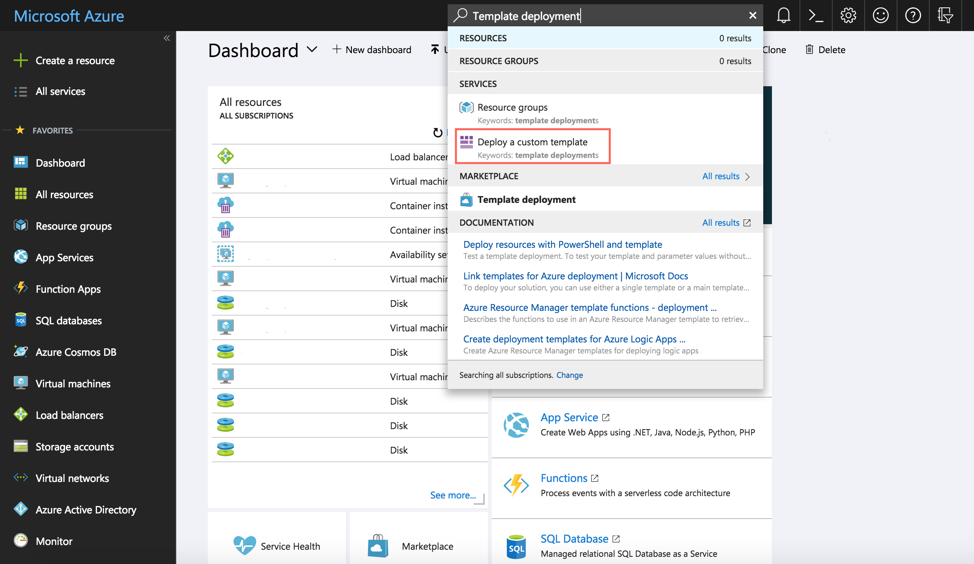Open the notifications bell icon
The image size is (974, 564).
click(784, 15)
